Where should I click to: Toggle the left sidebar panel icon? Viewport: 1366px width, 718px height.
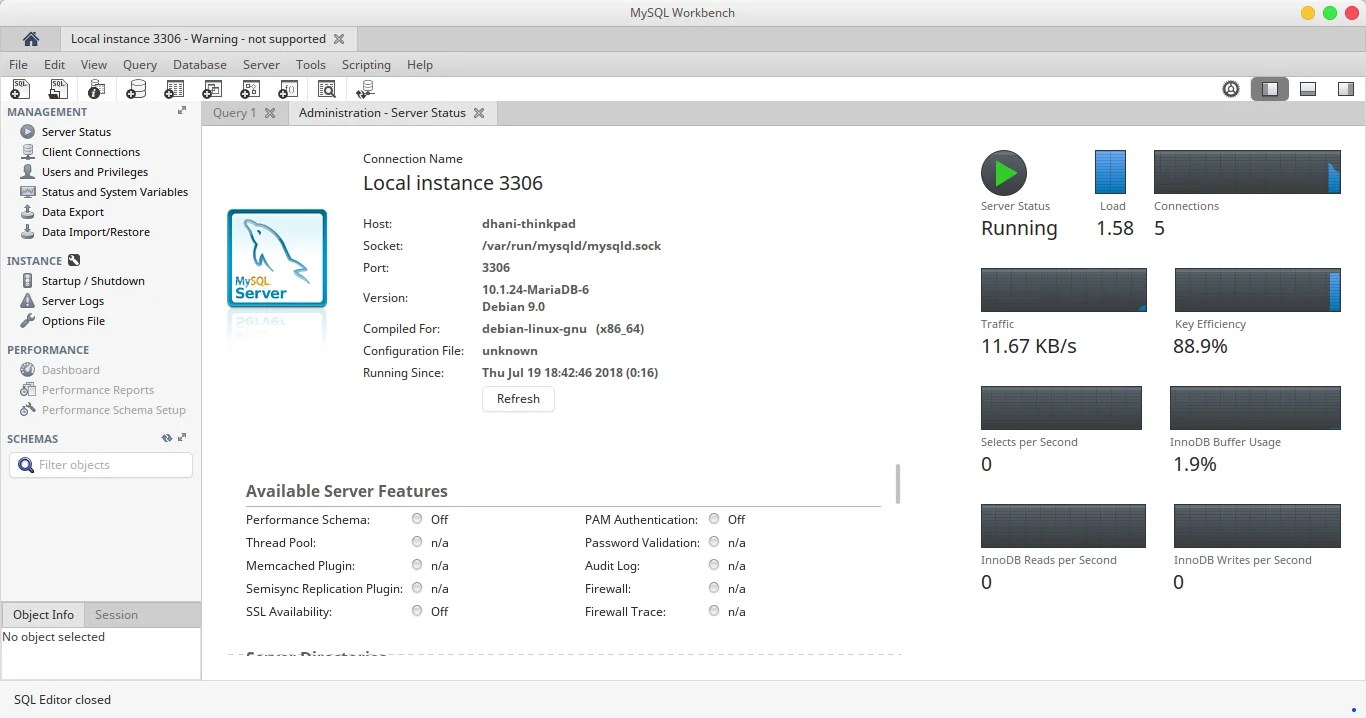(x=1270, y=89)
